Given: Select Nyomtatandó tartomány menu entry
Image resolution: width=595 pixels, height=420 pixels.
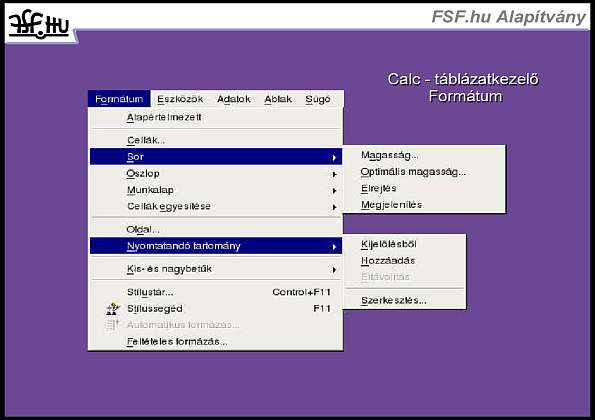Looking at the screenshot, I should pos(216,246).
